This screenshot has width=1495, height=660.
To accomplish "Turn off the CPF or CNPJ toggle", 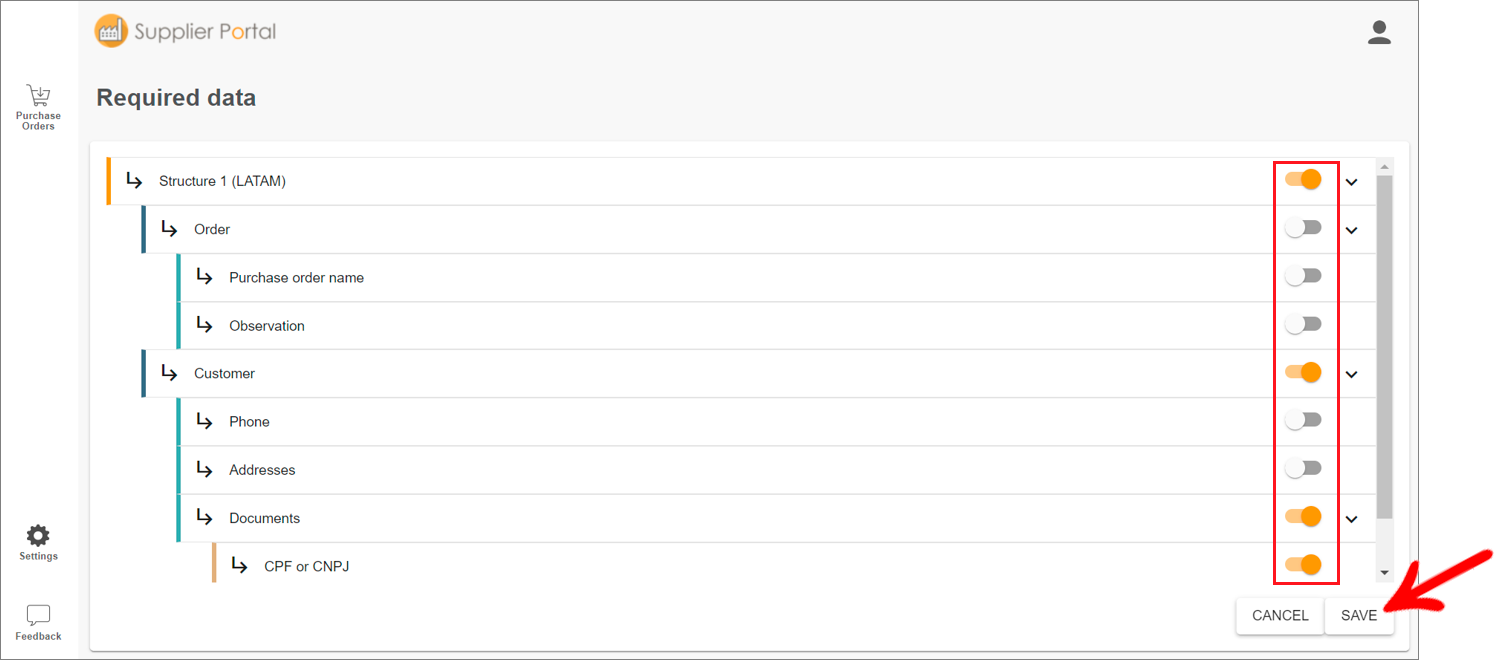I will (1303, 565).
